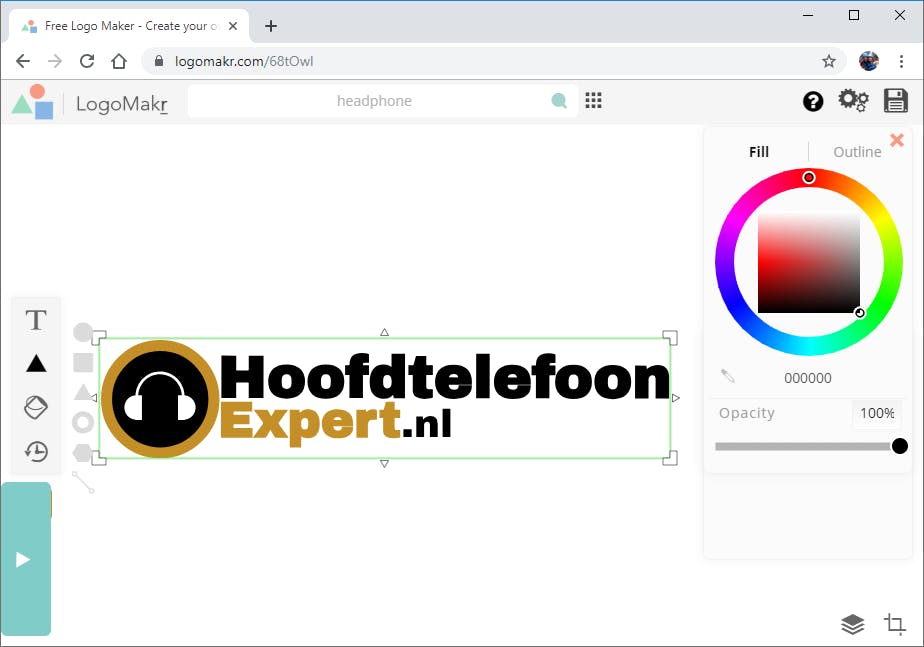The image size is (924, 647).
Task: Open the settings gears
Action: point(853,101)
